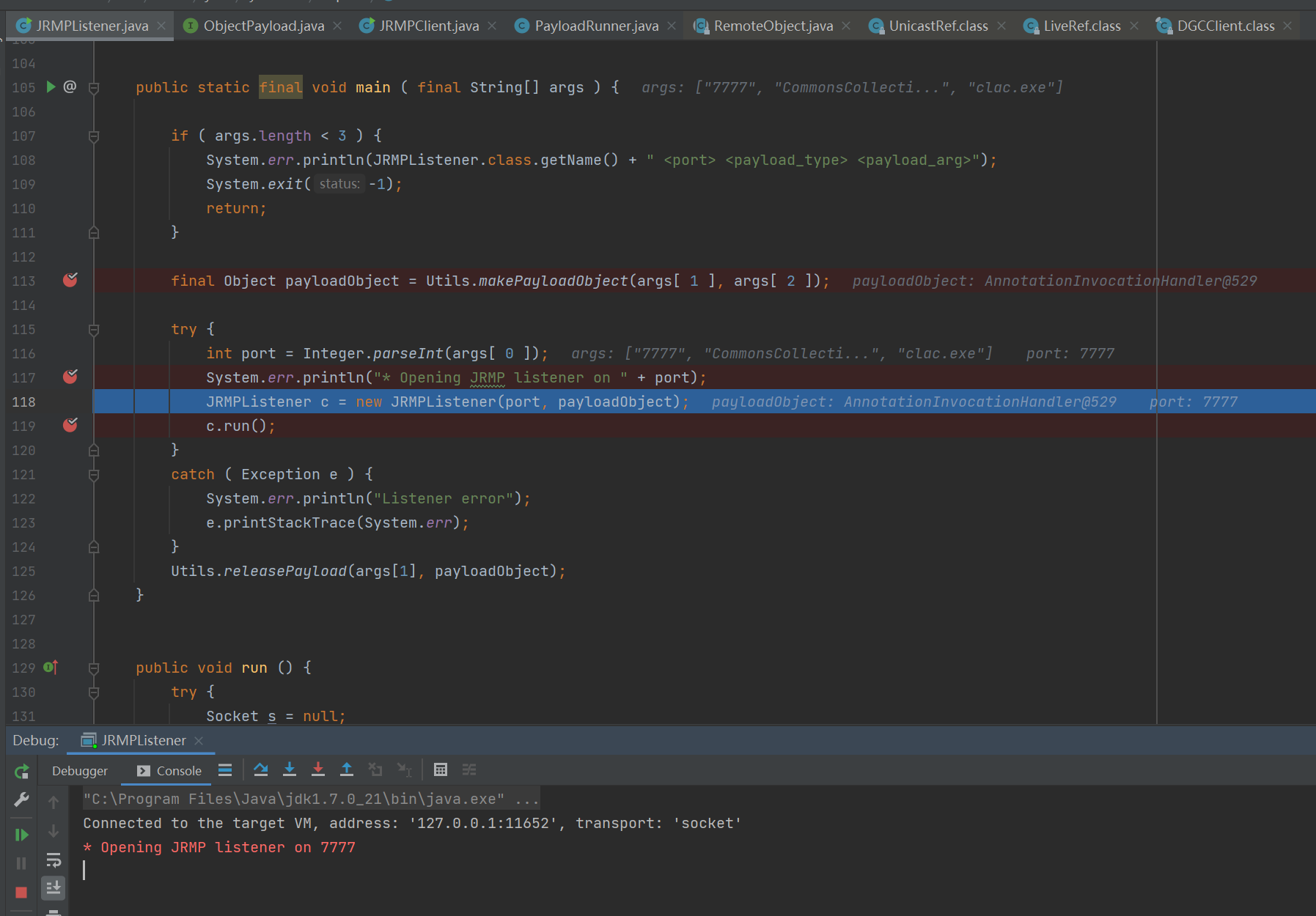Screen dimensions: 1316x916
Task: Toggle scroll to end of console
Action: pos(54,888)
